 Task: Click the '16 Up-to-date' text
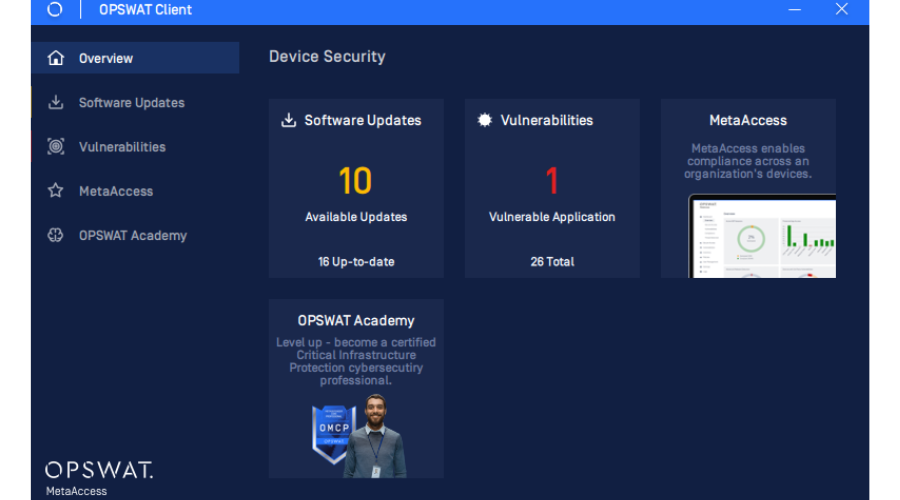(x=356, y=262)
